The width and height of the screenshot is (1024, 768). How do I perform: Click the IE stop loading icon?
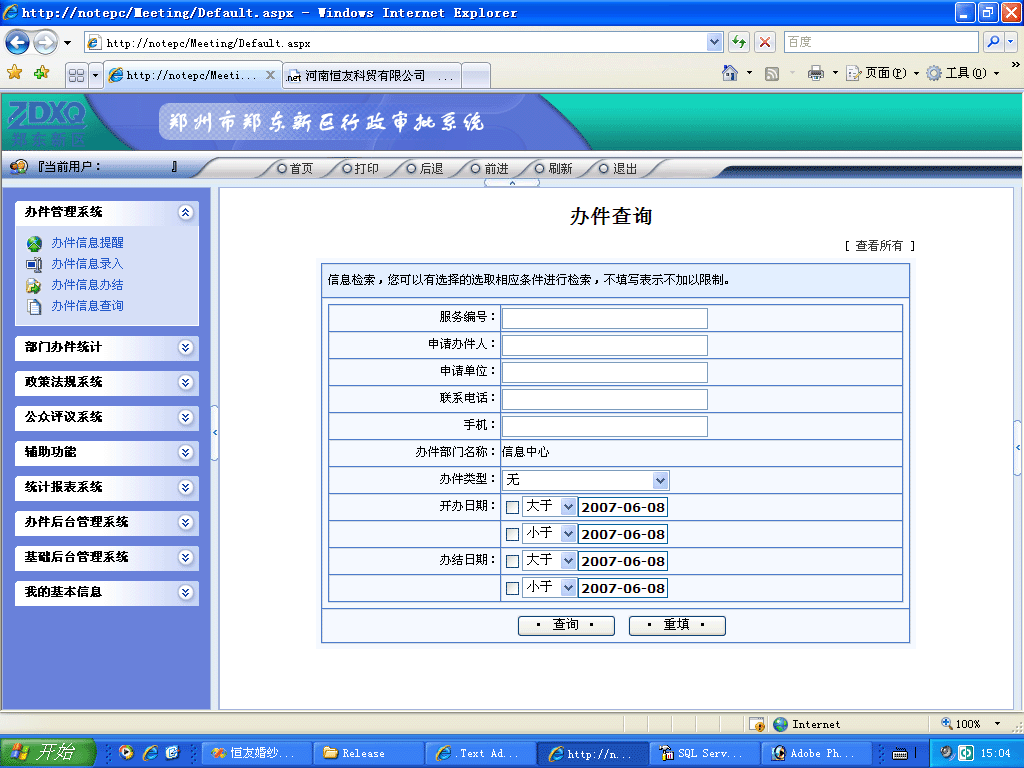pyautogui.click(x=765, y=43)
